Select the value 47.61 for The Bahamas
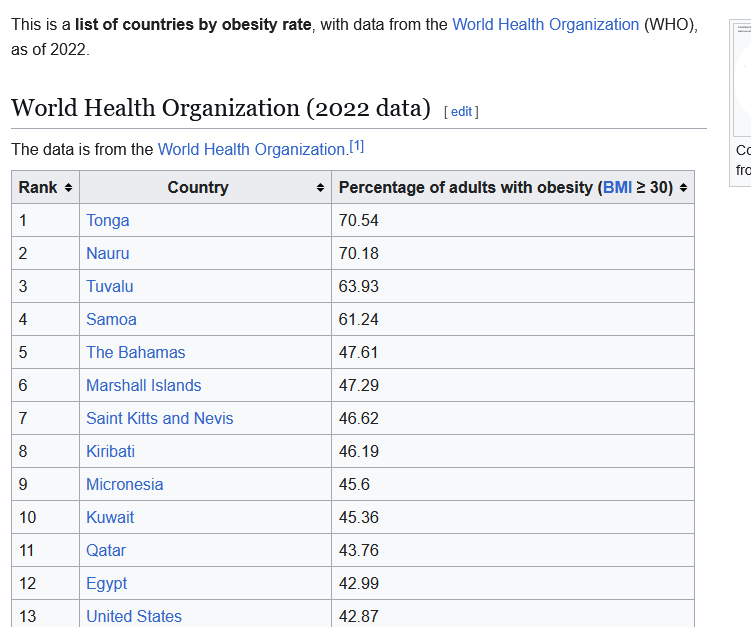 359,353
